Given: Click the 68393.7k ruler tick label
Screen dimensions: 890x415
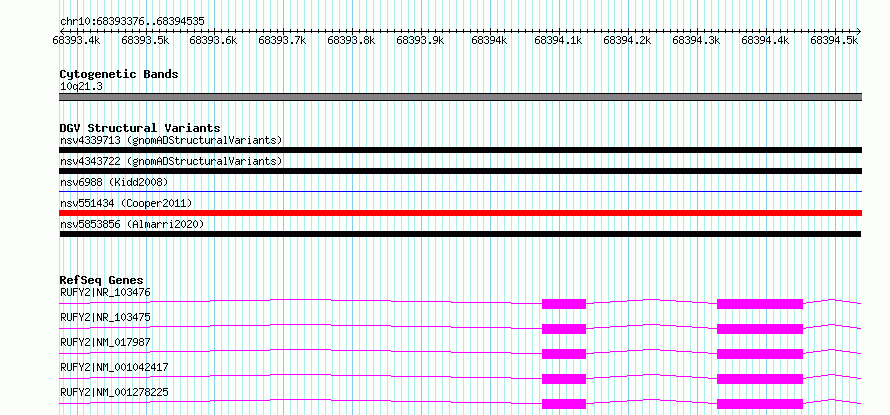Looking at the screenshot, I should tap(282, 40).
